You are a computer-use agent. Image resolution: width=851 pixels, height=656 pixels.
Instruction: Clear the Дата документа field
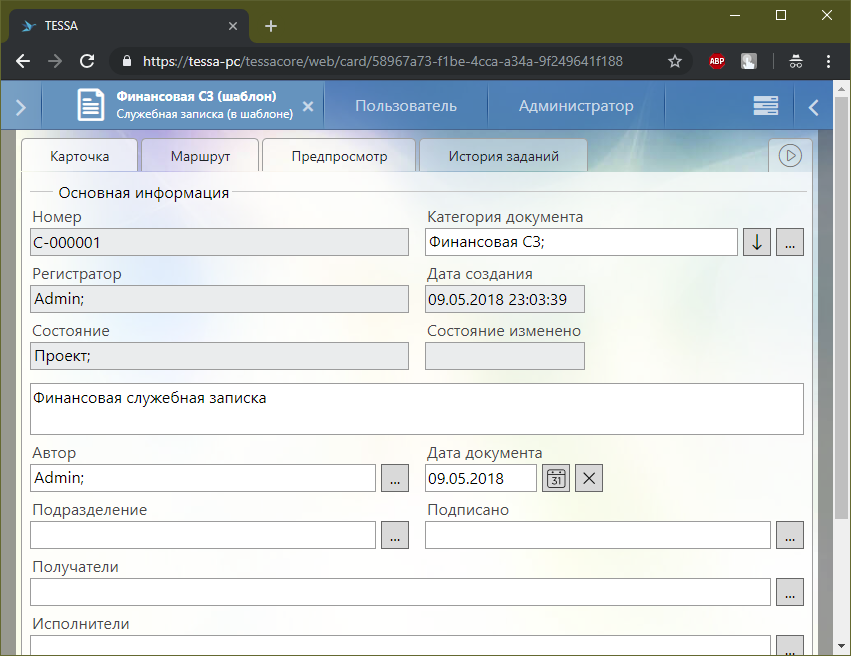point(589,479)
